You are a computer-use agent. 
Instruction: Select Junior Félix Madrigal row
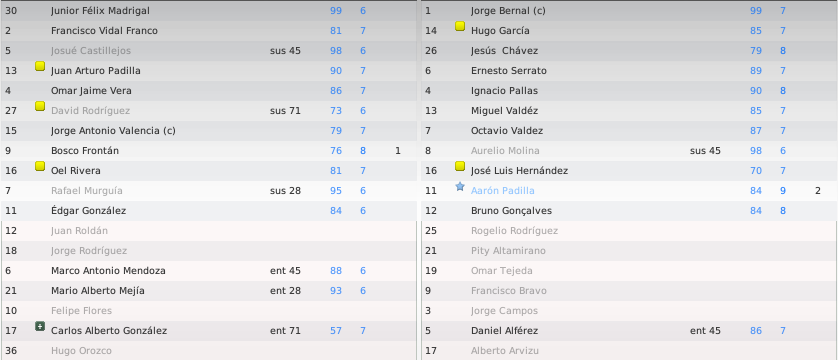(x=208, y=11)
